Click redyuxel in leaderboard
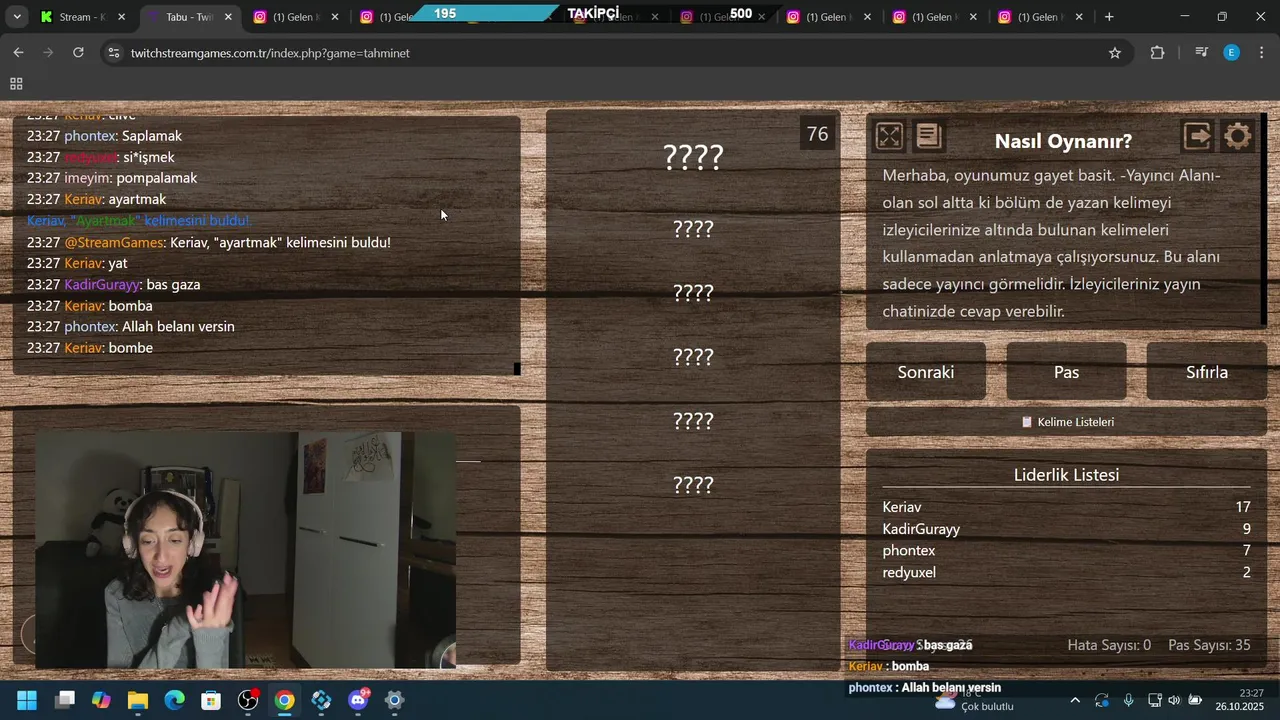Screen dimensions: 1280x720 pos(909,573)
